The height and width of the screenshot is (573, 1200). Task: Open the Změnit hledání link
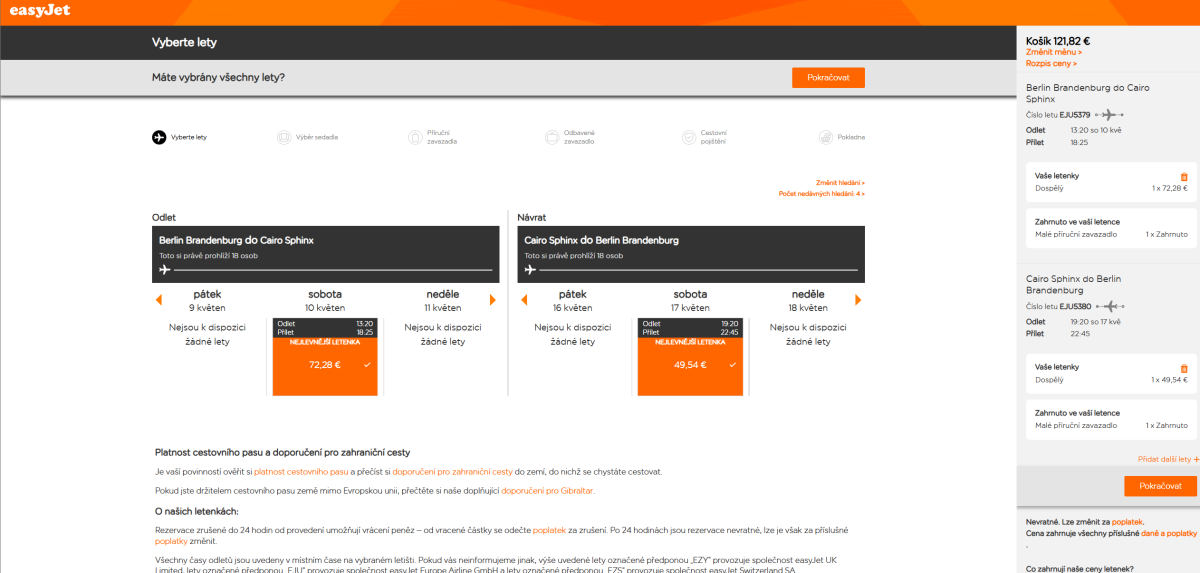click(839, 183)
